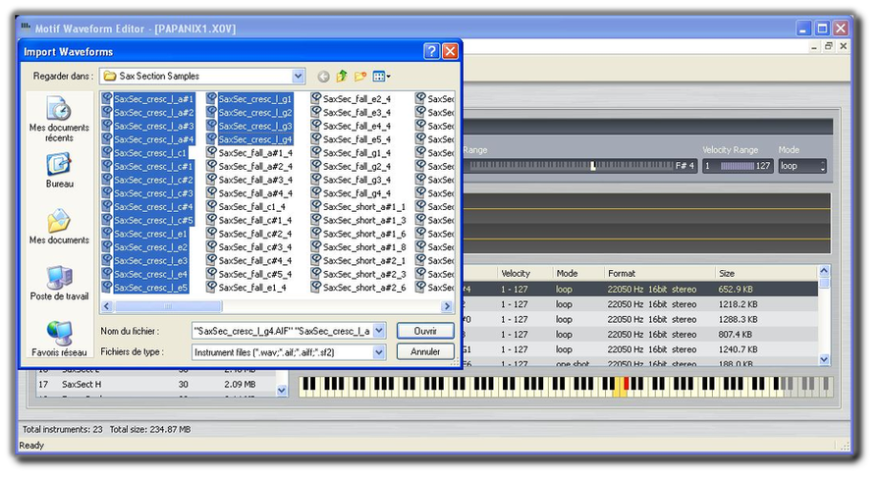878x479 pixels.
Task: Create a new folder in the dialog
Action: click(x=360, y=76)
